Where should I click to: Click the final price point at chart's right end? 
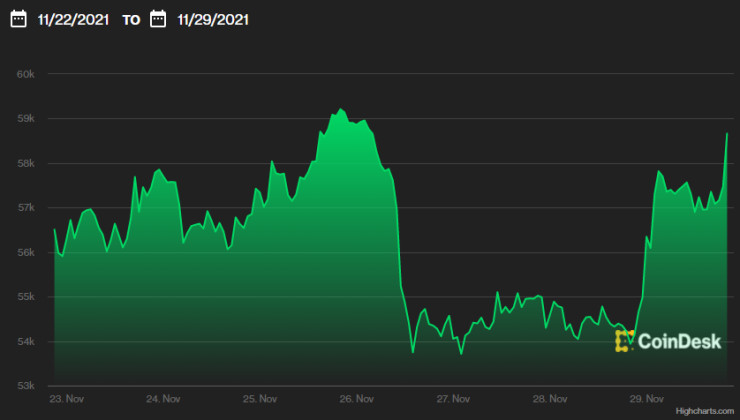[727, 134]
